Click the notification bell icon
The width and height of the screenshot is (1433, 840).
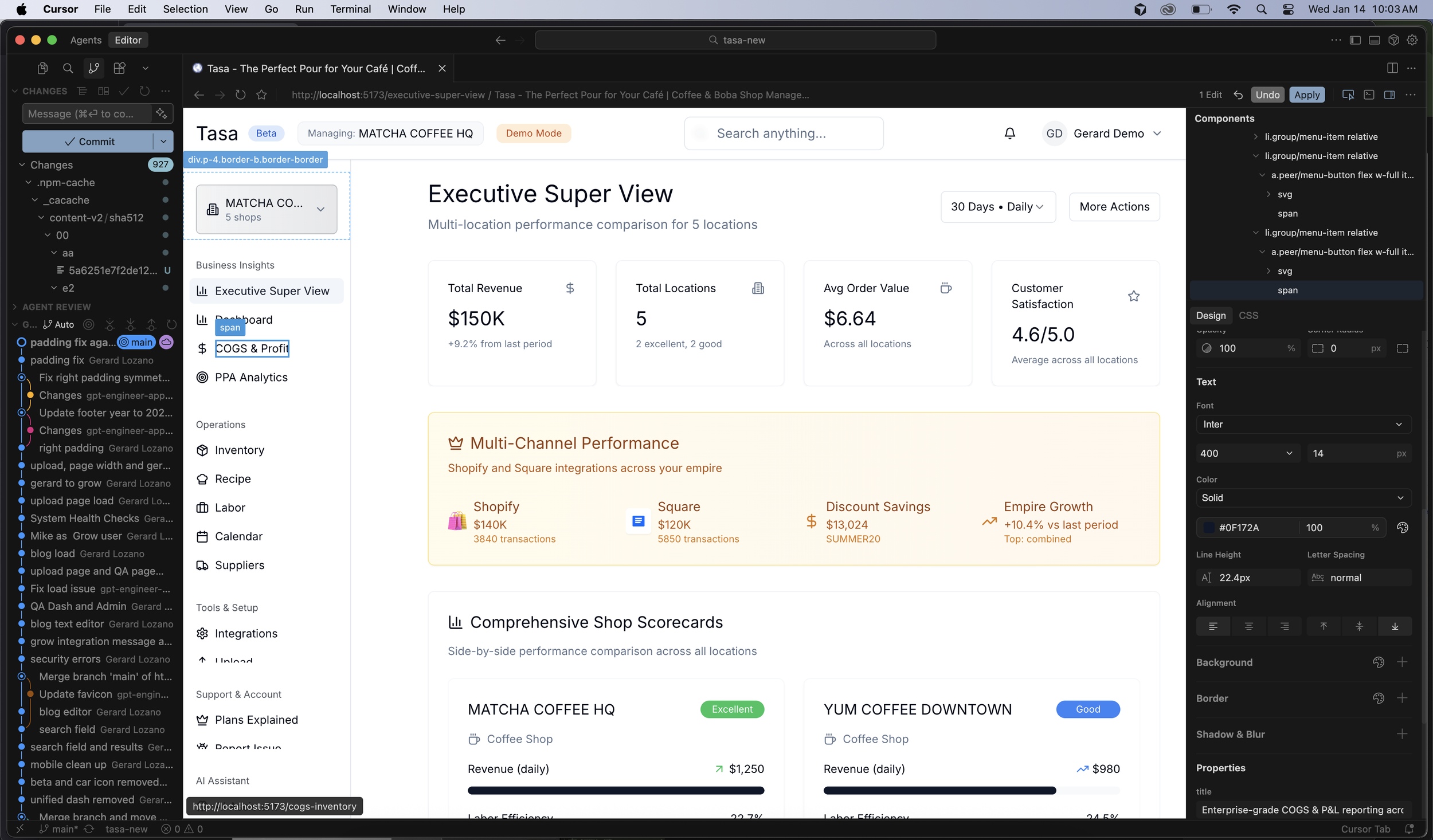(1009, 134)
